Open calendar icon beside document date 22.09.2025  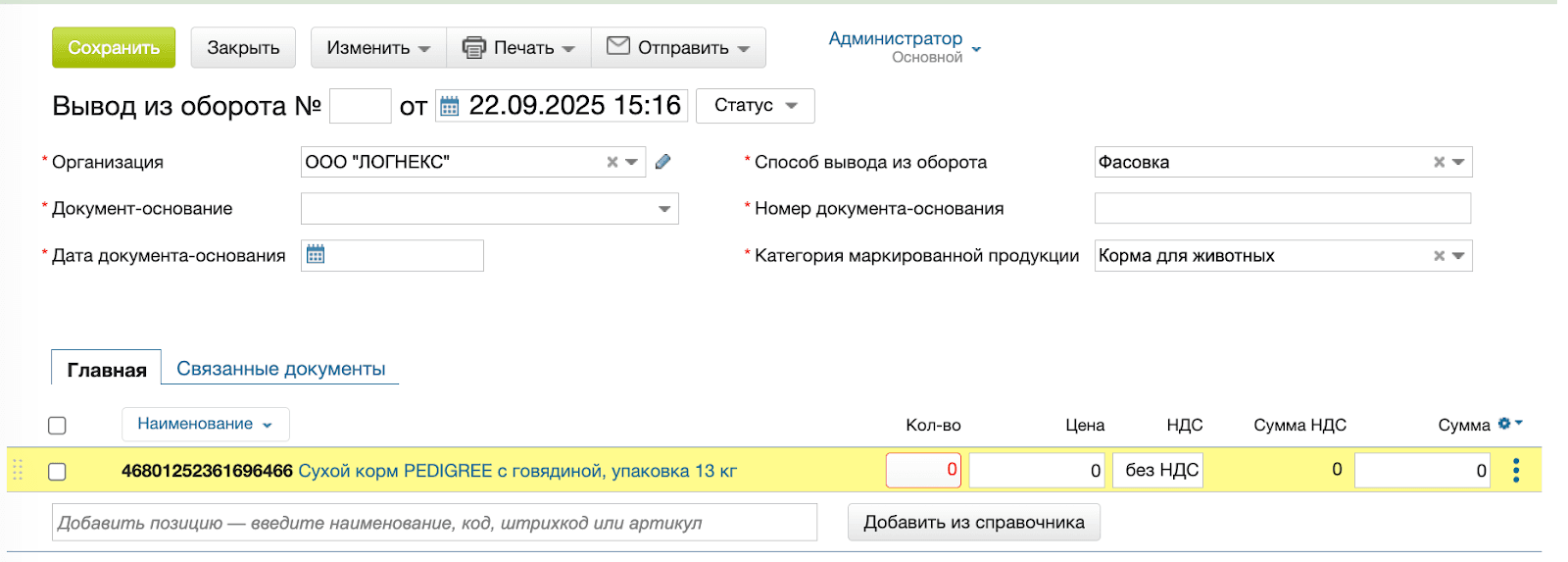(449, 105)
